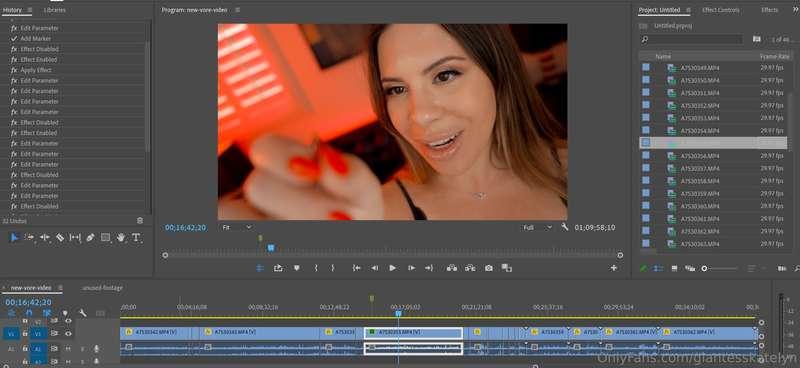Viewport: 800px width, 368px height.
Task: Select the Track Select Forward tool
Action: pos(30,237)
